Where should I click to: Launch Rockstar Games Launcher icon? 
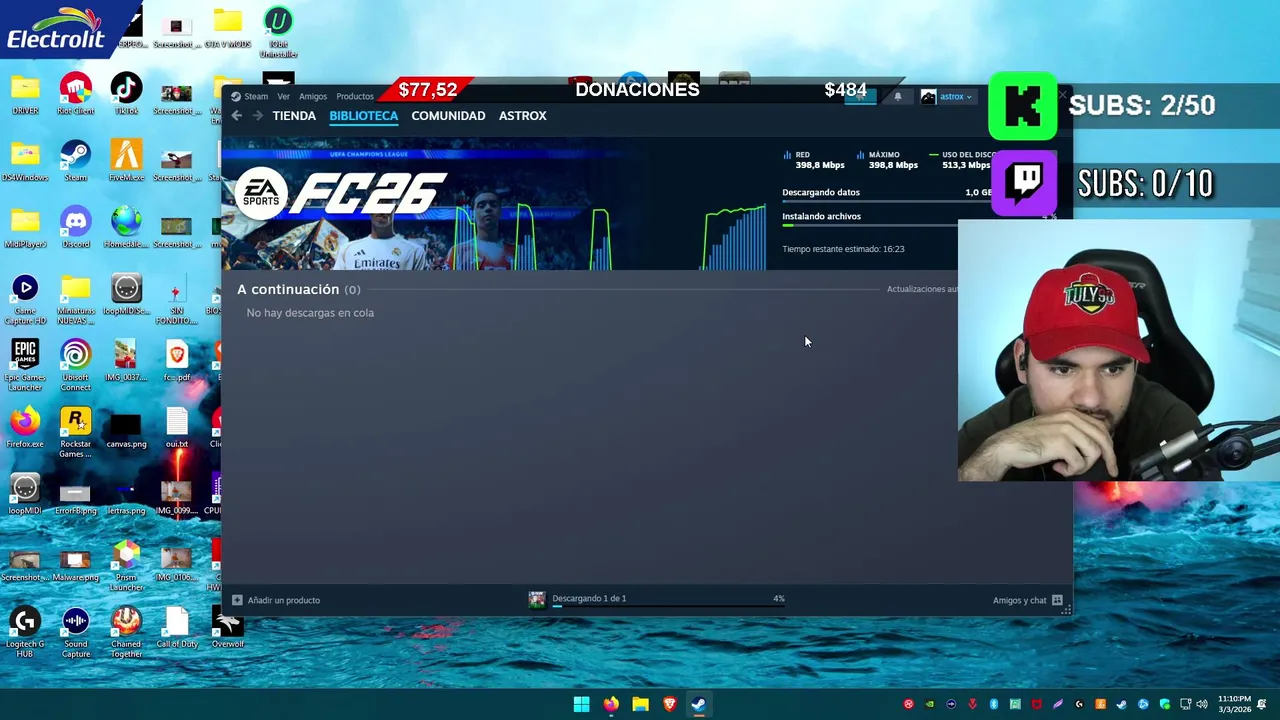click(x=75, y=433)
